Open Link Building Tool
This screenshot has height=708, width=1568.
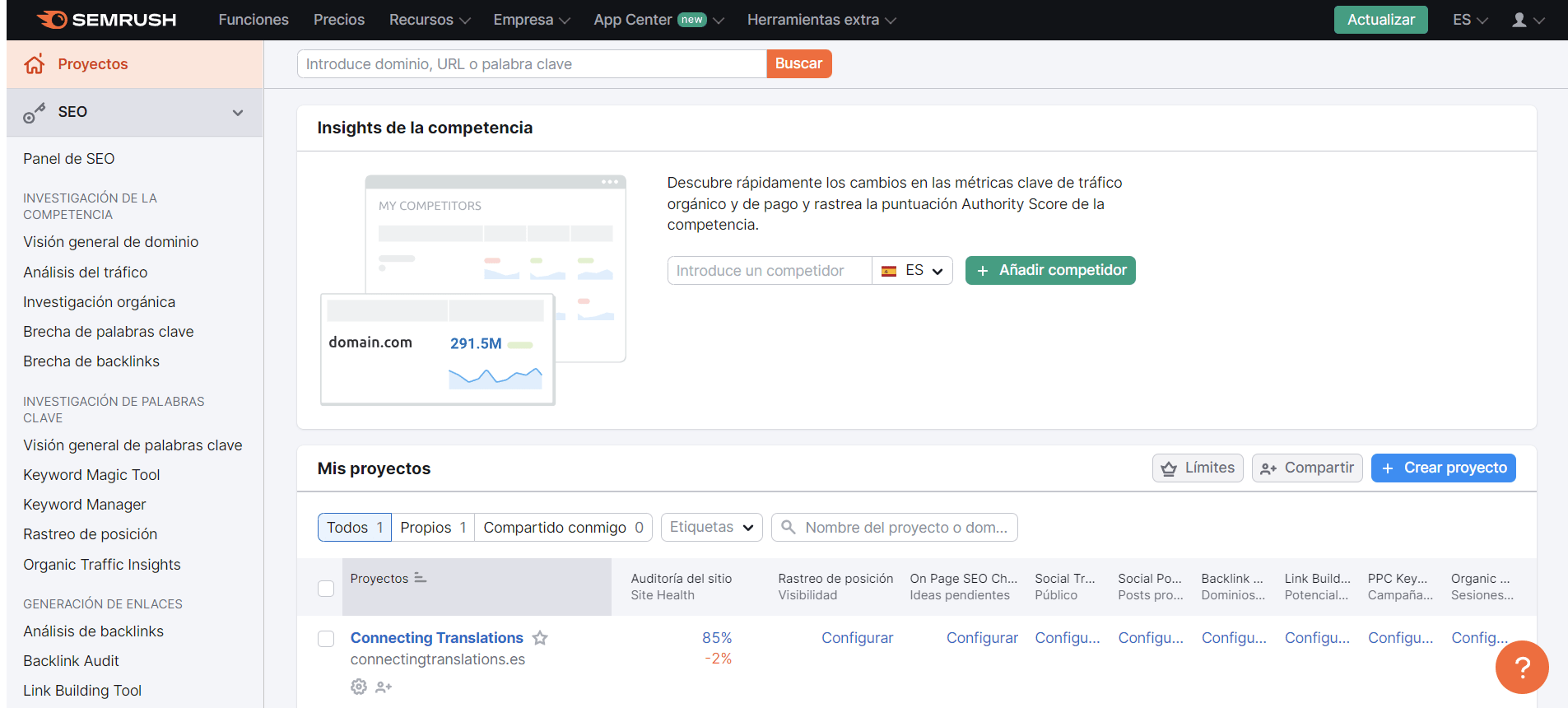coord(82,691)
